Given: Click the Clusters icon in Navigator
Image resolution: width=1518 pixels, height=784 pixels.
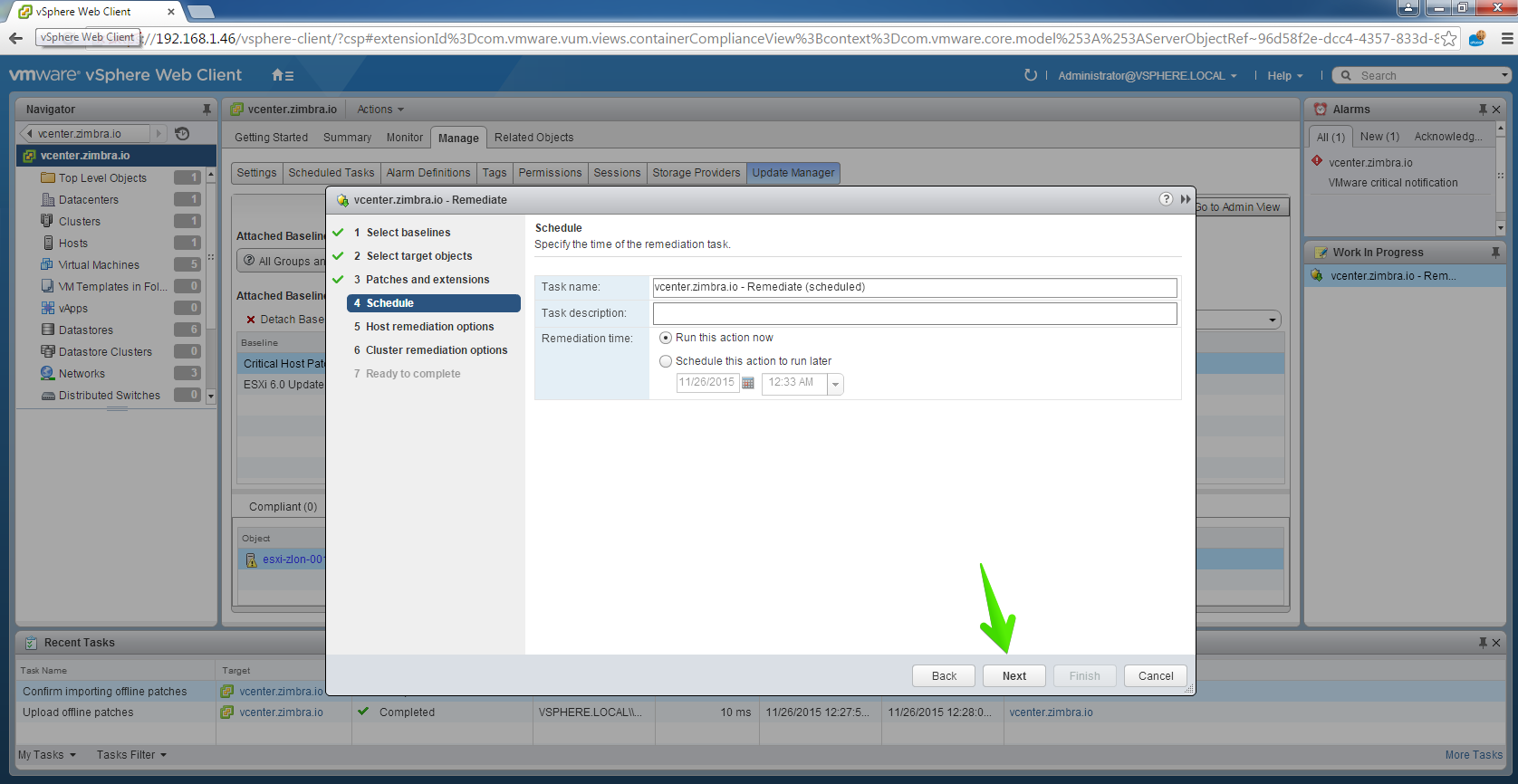Looking at the screenshot, I should (x=48, y=221).
